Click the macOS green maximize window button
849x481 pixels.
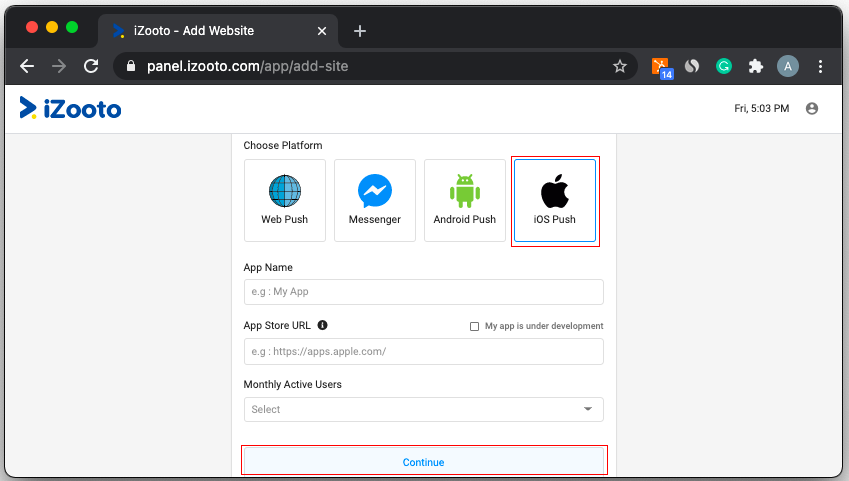(x=71, y=27)
